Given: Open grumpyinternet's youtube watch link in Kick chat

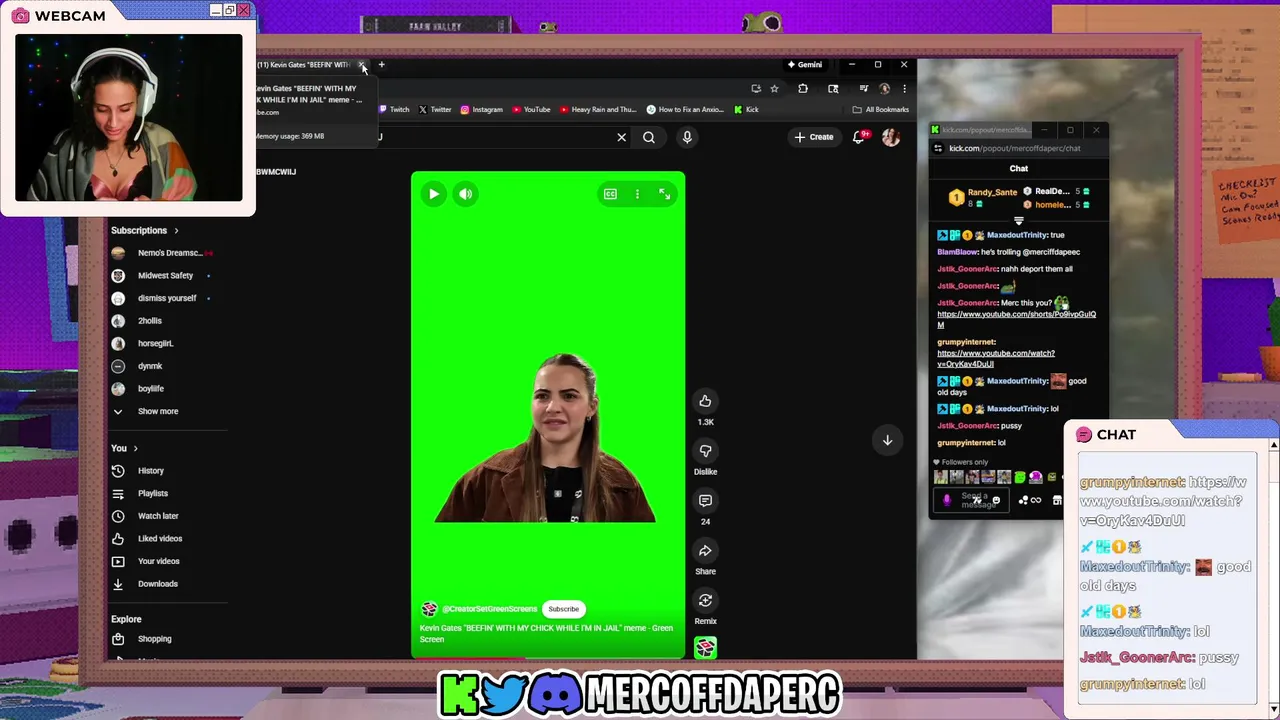Looking at the screenshot, I should [996, 358].
